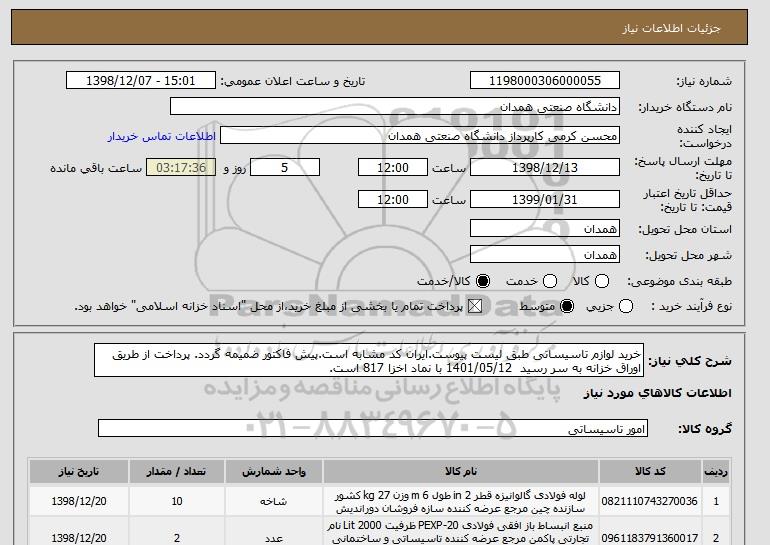
Task: Click the price validity date 1399/01/31
Action: coord(545,199)
